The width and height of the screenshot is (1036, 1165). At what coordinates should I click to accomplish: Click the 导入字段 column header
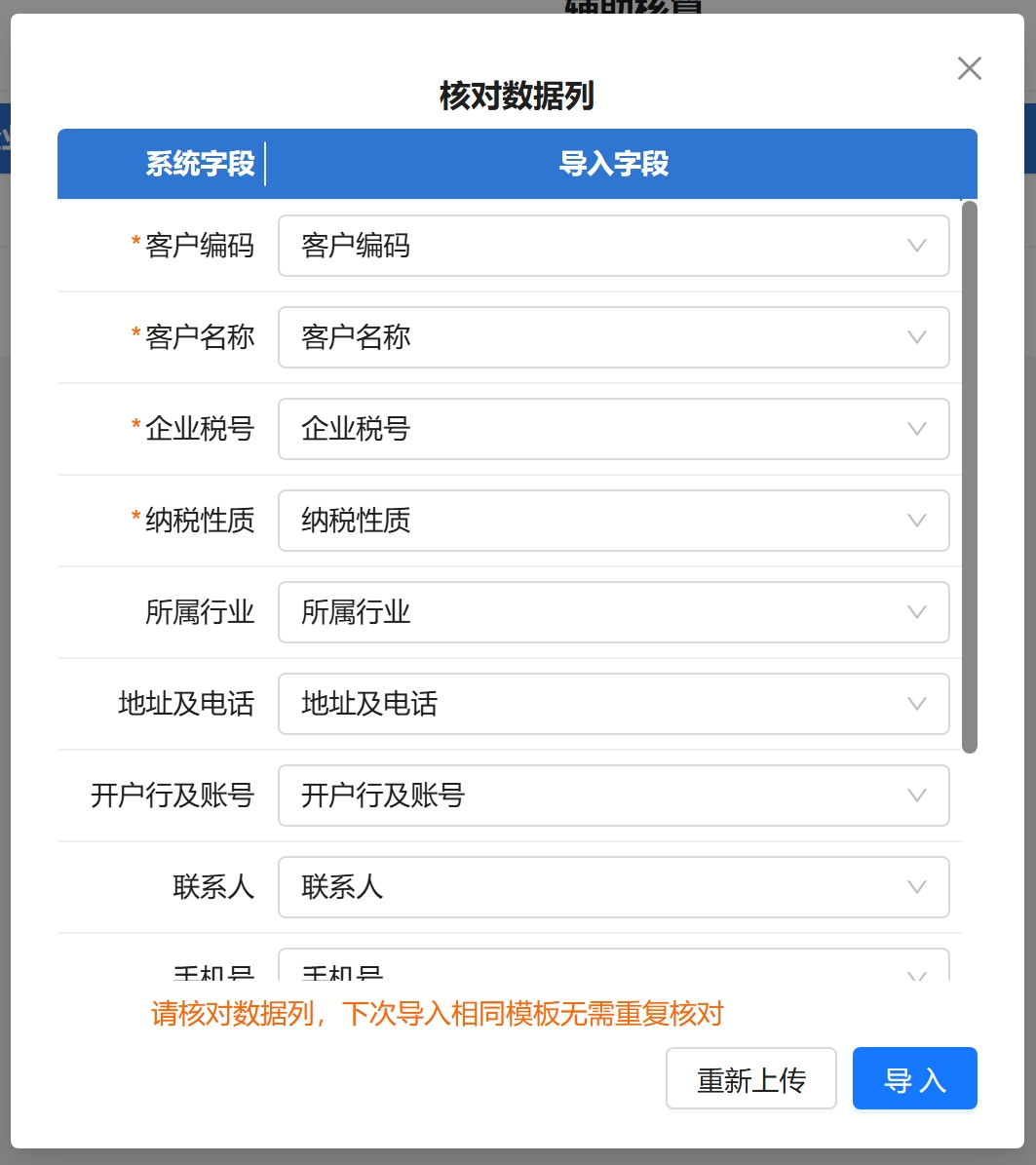click(x=614, y=164)
